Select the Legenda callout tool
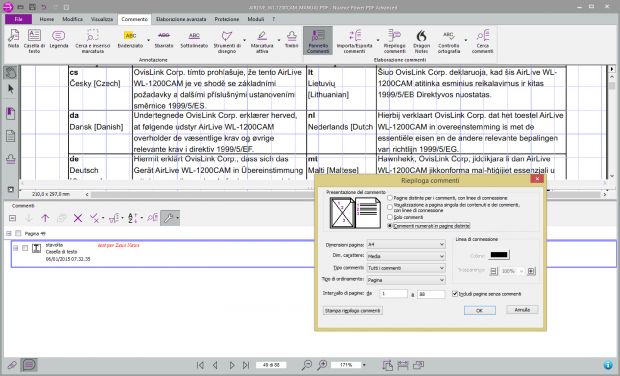This screenshot has width=620, height=376. 59,39
